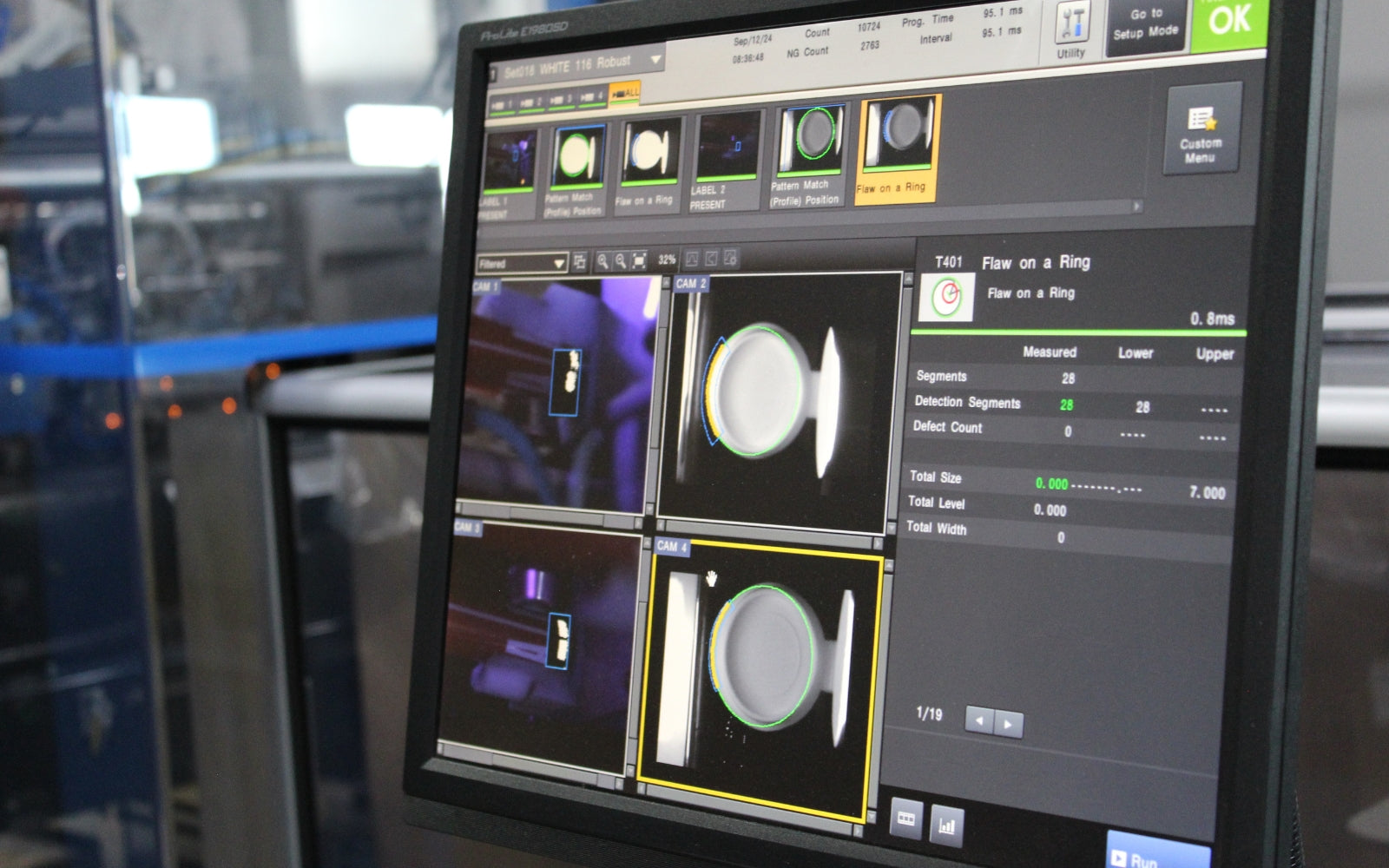Go to previous results page arrow
Image resolution: width=1389 pixels, height=868 pixels.
[x=979, y=721]
